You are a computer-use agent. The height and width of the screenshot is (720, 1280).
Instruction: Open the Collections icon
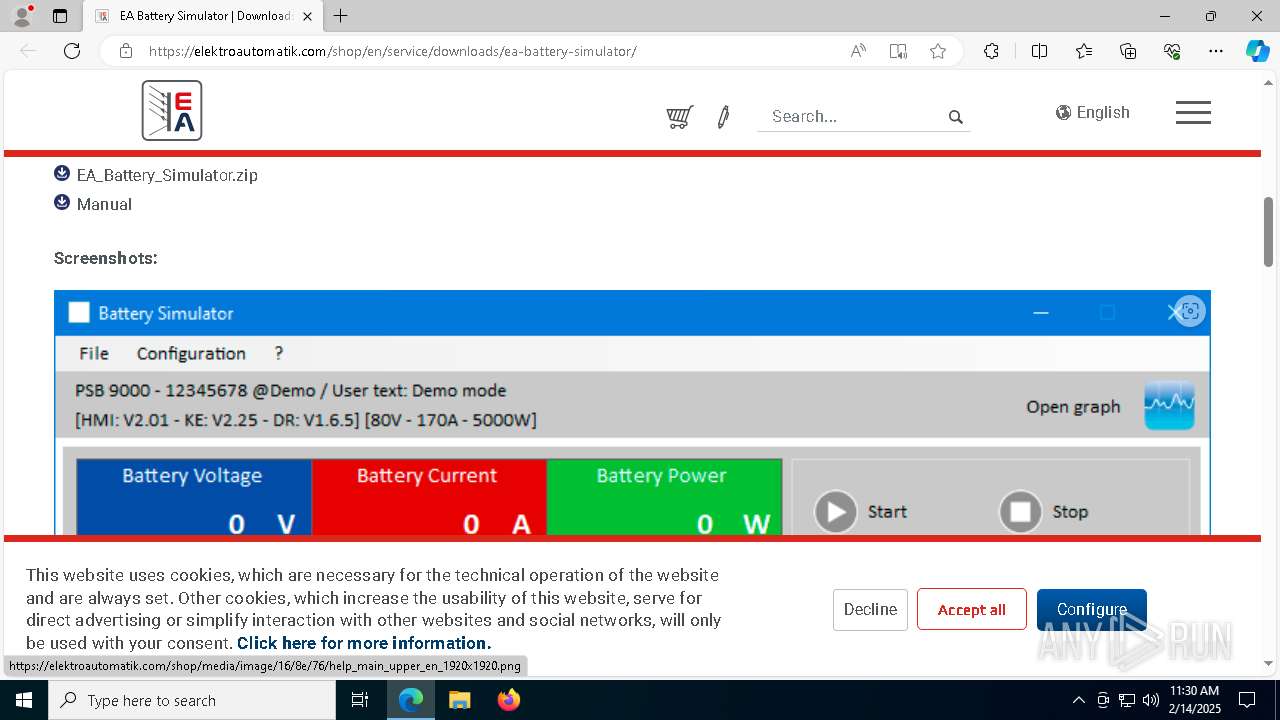1128,51
